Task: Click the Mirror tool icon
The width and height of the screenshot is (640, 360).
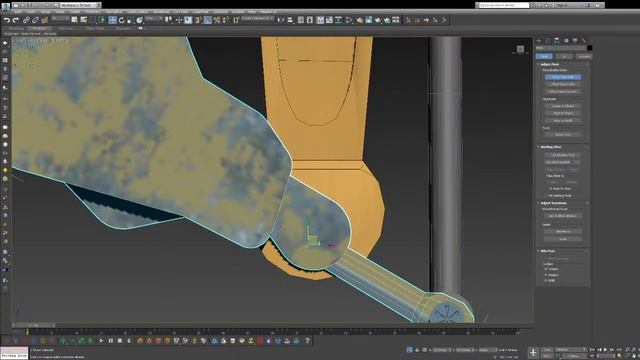Action: tap(281, 20)
